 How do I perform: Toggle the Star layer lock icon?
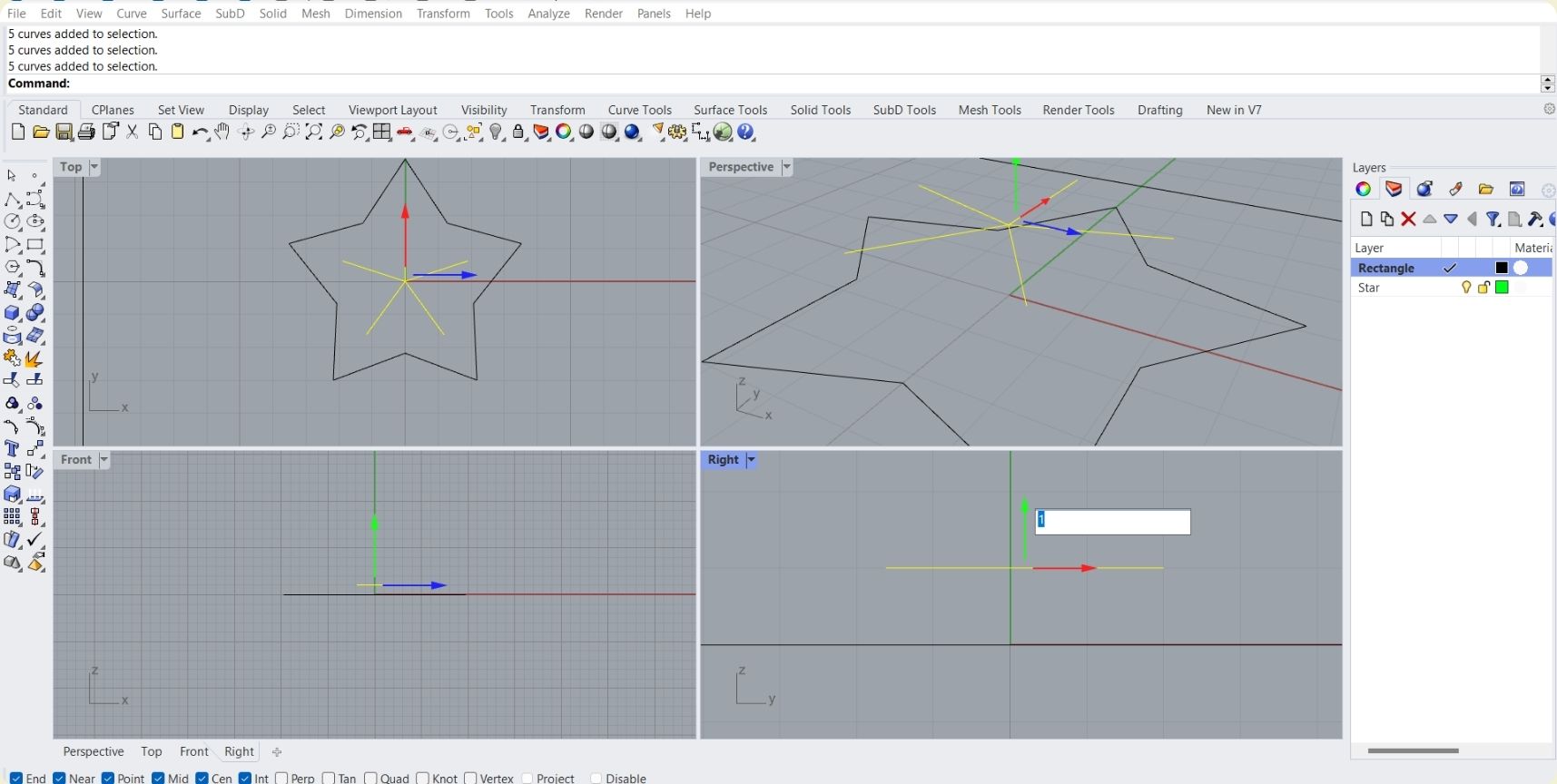pos(1483,288)
